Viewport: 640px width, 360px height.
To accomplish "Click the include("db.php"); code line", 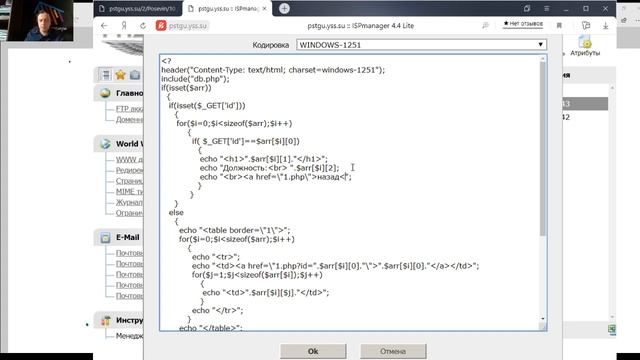I will [196, 79].
